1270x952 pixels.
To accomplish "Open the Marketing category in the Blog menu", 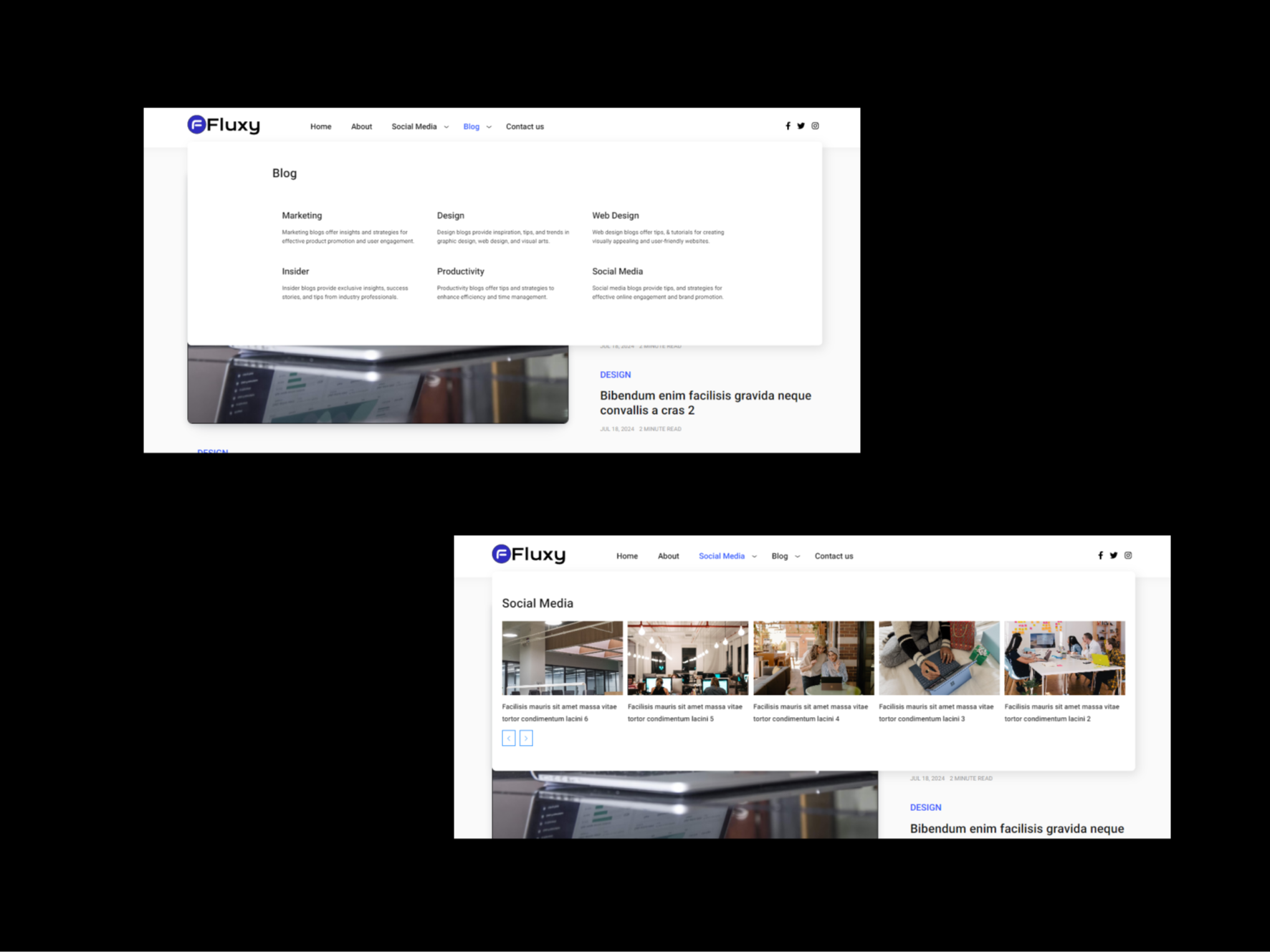I will pyautogui.click(x=301, y=215).
